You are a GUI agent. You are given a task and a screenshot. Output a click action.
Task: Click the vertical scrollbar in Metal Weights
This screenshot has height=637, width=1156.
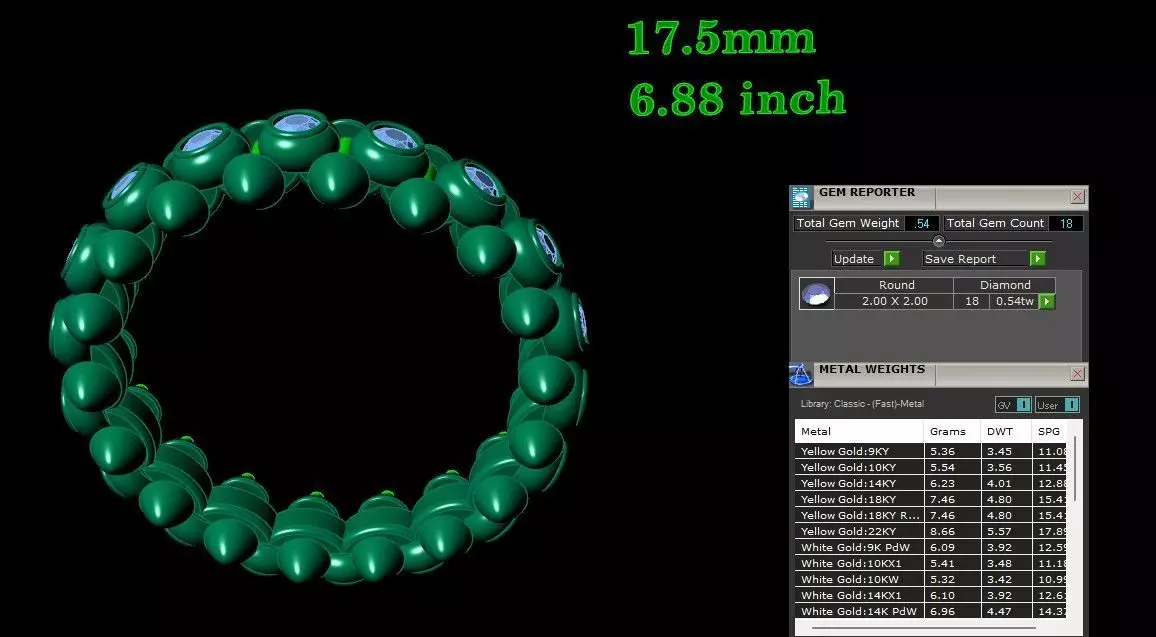point(1075,468)
